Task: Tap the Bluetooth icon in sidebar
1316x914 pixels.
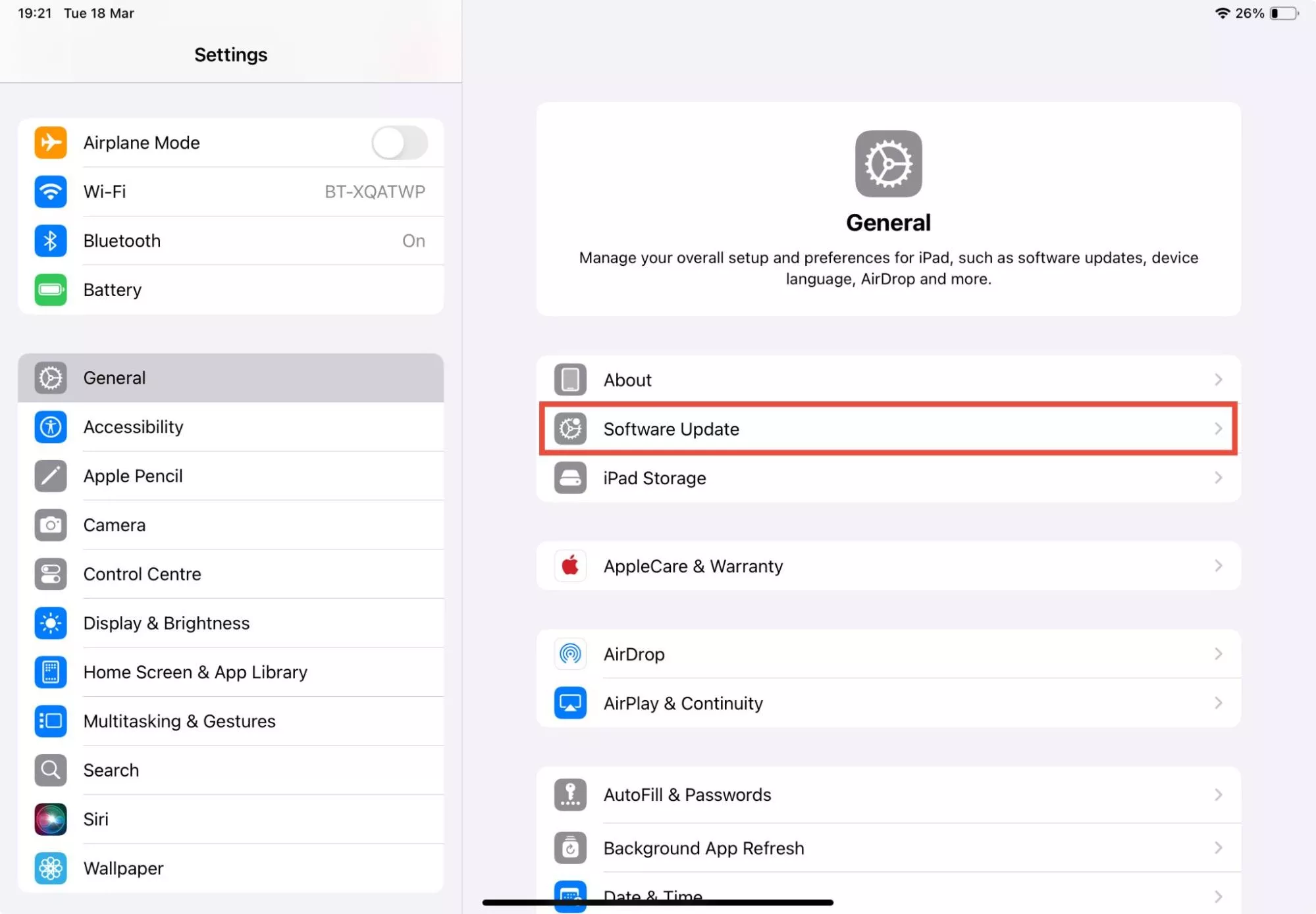Action: point(51,241)
